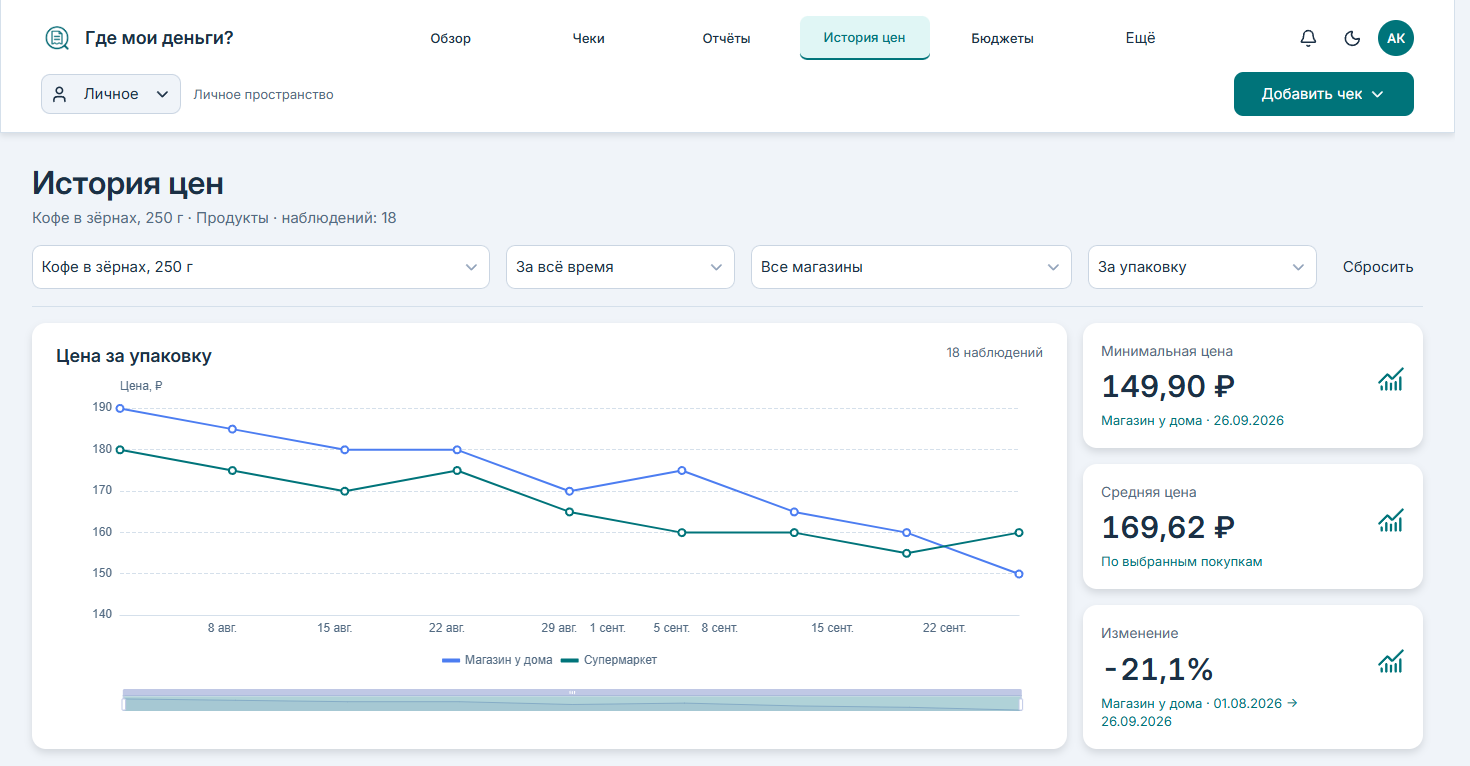
Task: Click trend chart icon in Изменение card
Action: (1391, 661)
